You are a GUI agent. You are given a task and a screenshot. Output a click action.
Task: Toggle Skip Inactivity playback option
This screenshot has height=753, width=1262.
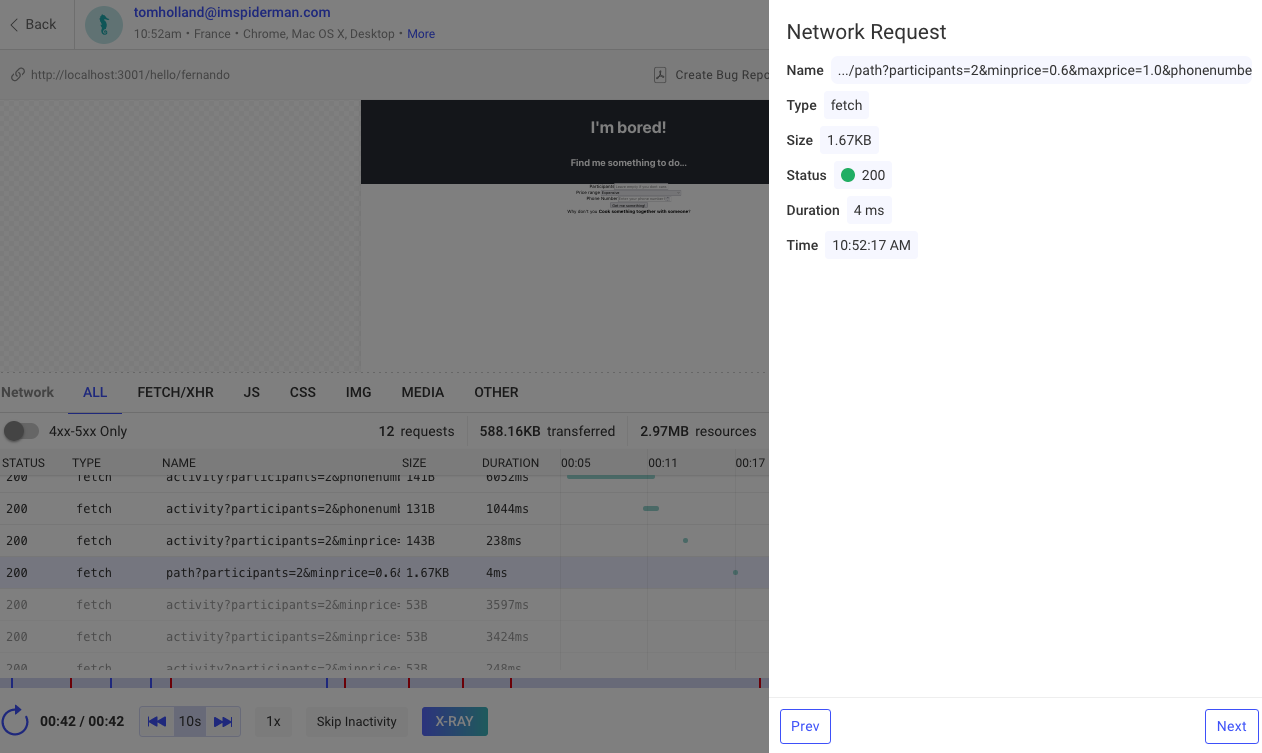[x=356, y=722]
